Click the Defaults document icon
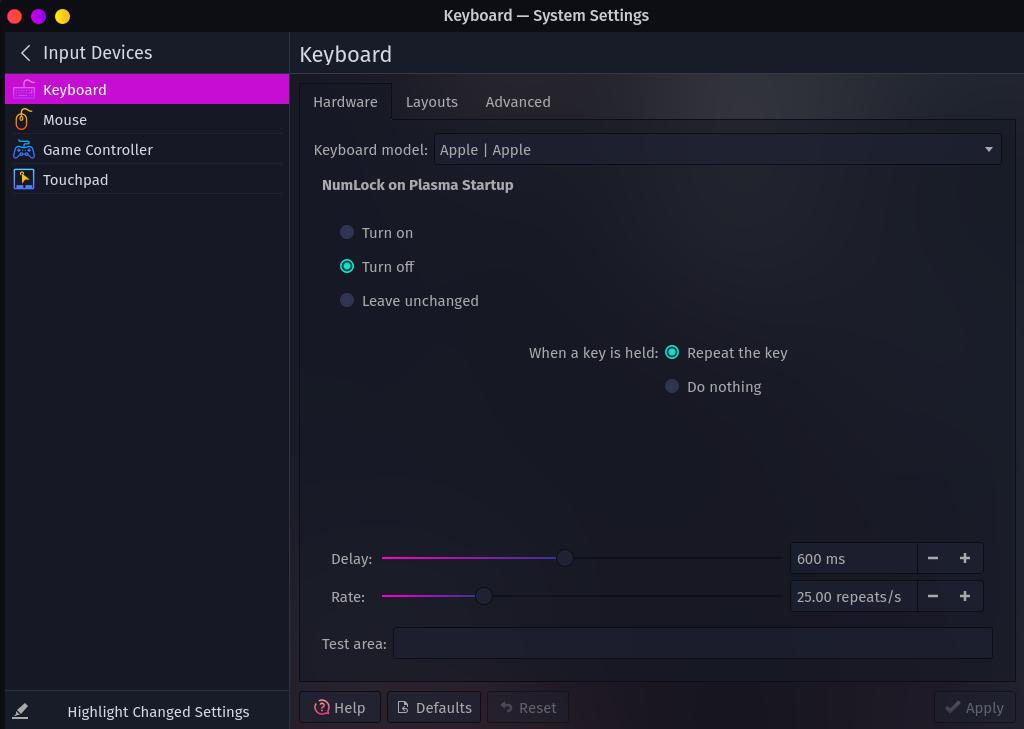This screenshot has height=729, width=1024. [403, 707]
